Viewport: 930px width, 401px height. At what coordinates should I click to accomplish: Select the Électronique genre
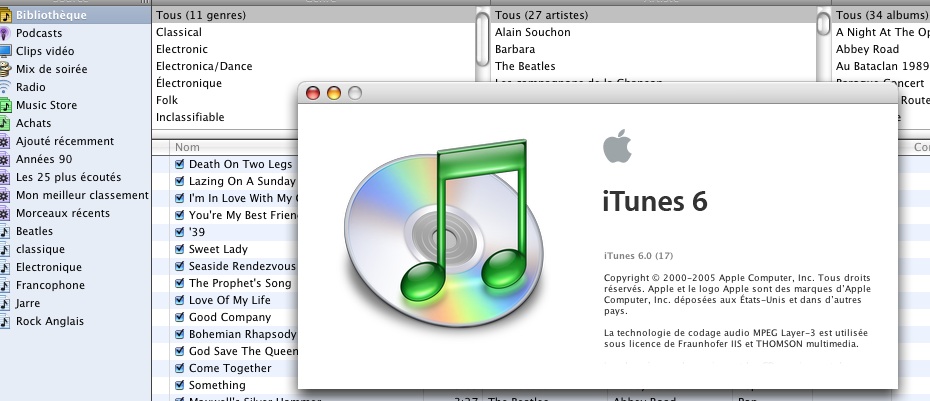tap(225, 83)
